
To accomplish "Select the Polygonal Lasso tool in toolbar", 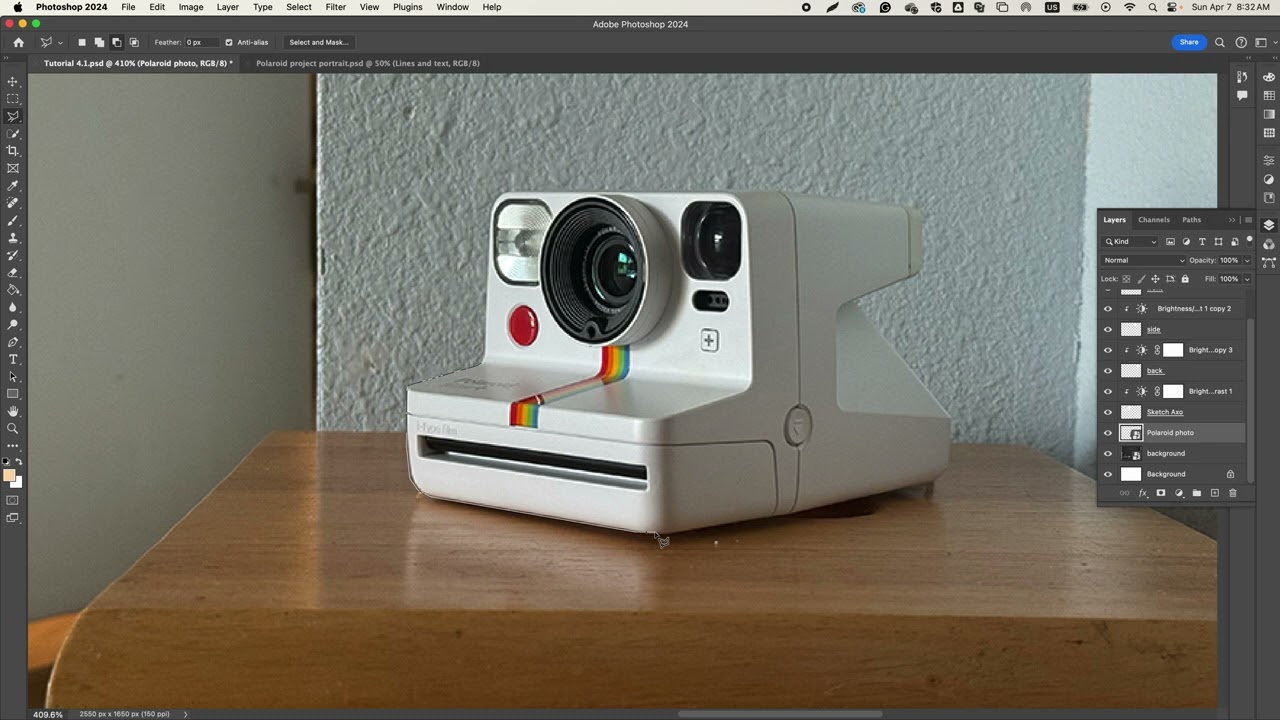I will tap(13, 116).
